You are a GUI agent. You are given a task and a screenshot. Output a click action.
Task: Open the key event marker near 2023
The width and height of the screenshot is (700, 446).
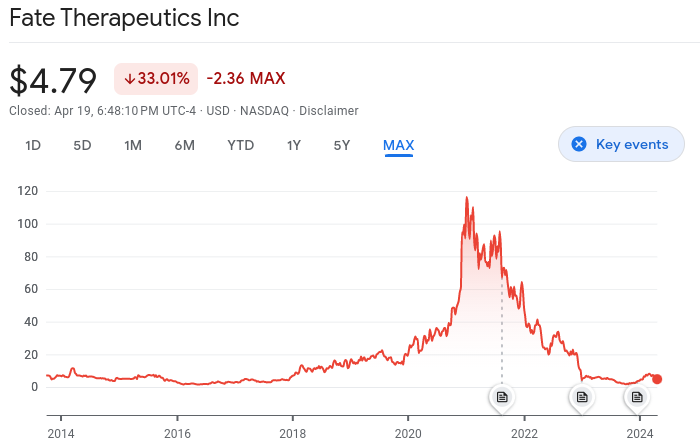pyautogui.click(x=581, y=397)
